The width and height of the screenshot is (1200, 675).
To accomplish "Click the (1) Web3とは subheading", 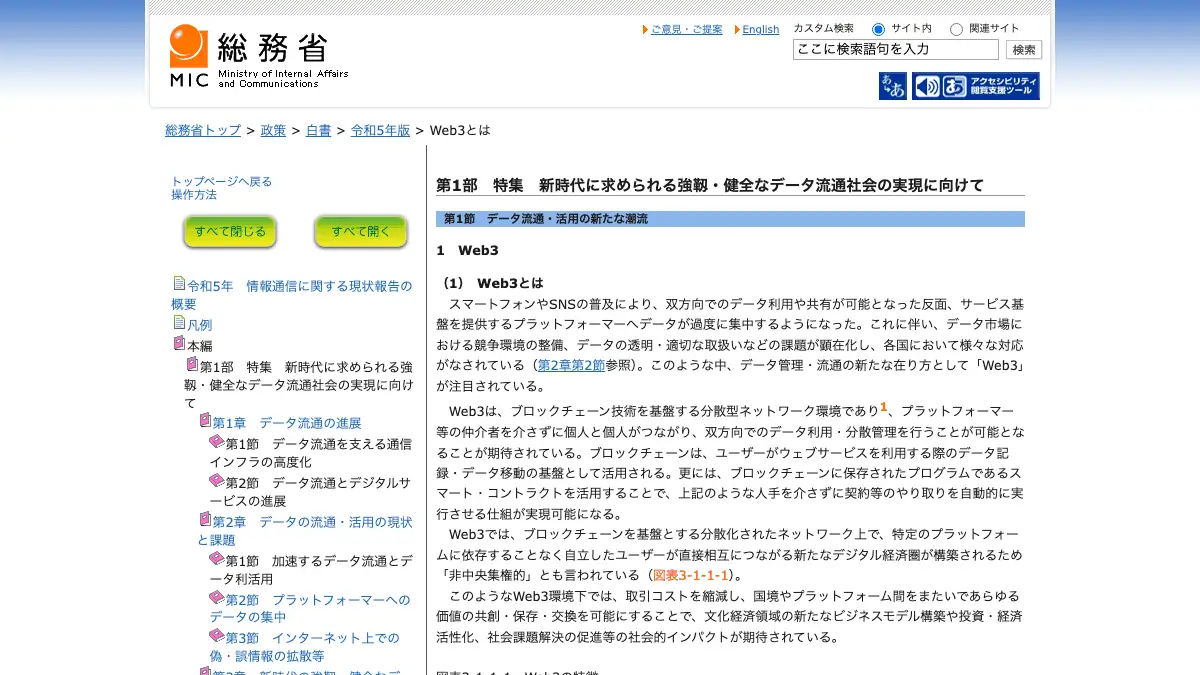I will point(492,283).
